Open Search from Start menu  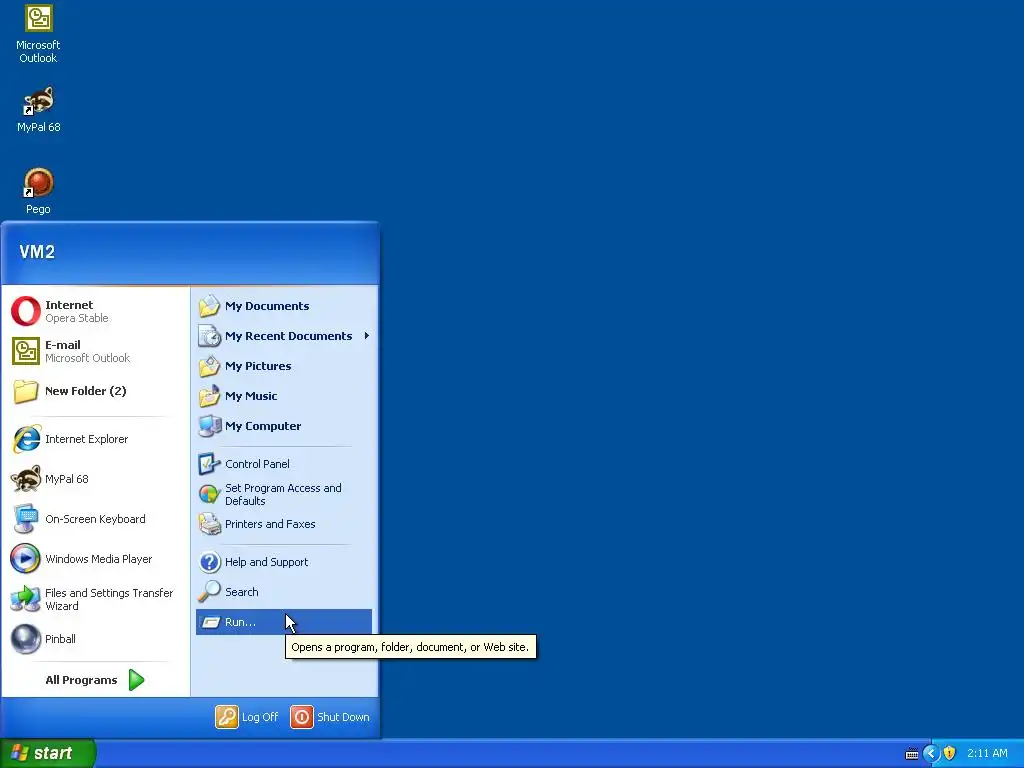pyautogui.click(x=284, y=592)
